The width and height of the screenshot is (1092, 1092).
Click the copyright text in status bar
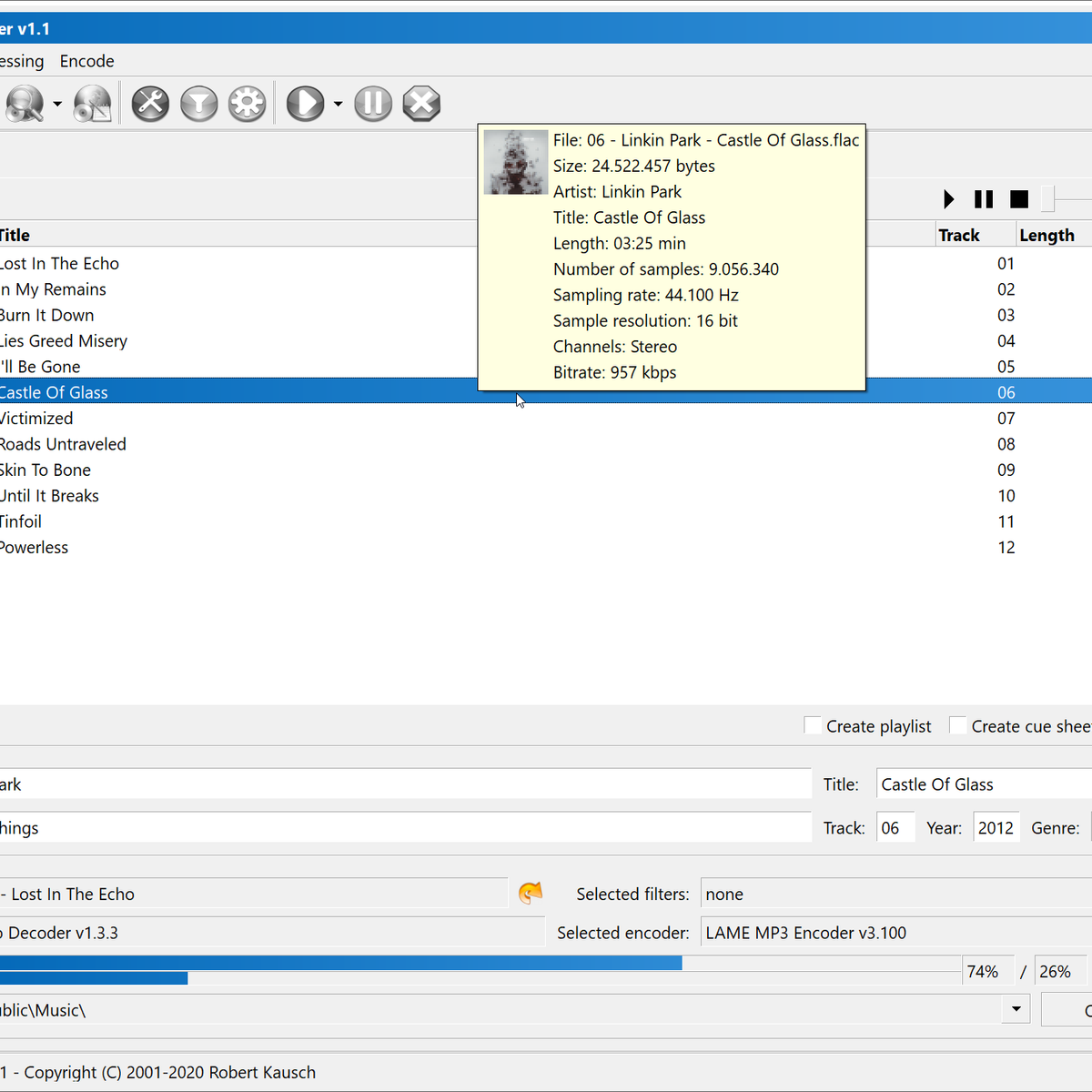tap(169, 1073)
